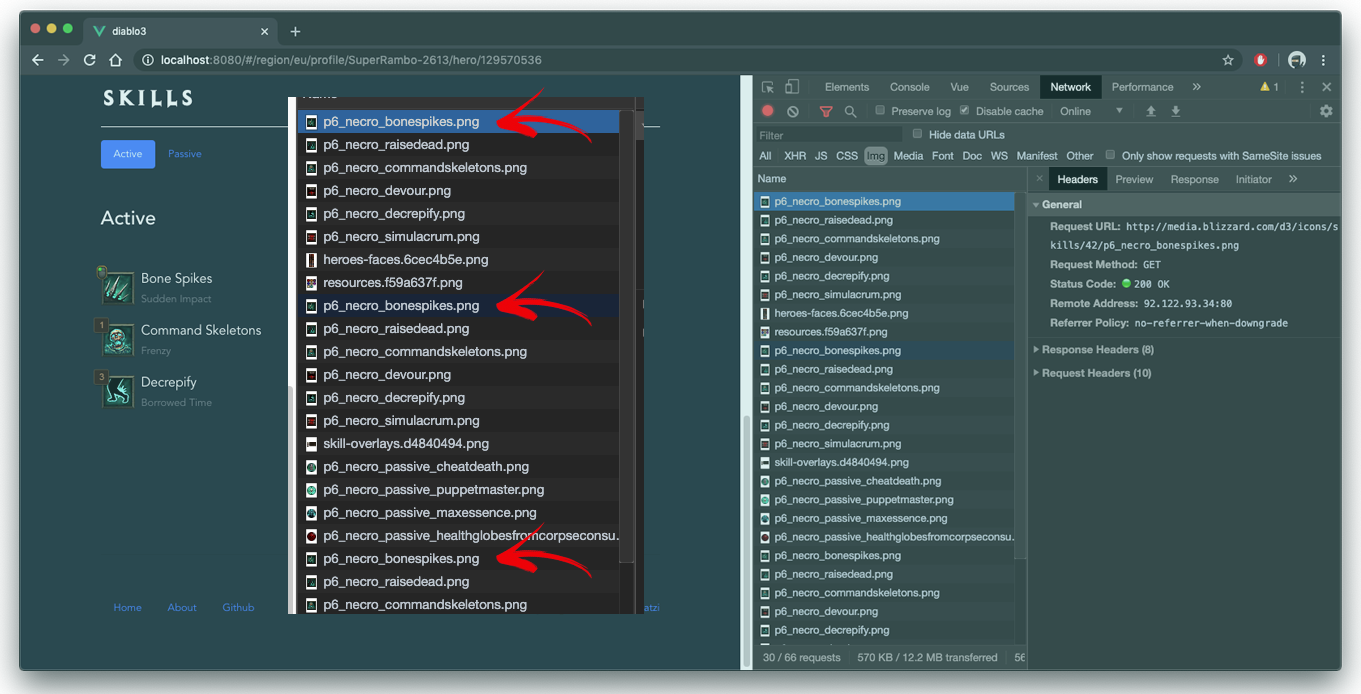The height and width of the screenshot is (694, 1361).
Task: Go back with the browser back arrow
Action: [x=37, y=60]
